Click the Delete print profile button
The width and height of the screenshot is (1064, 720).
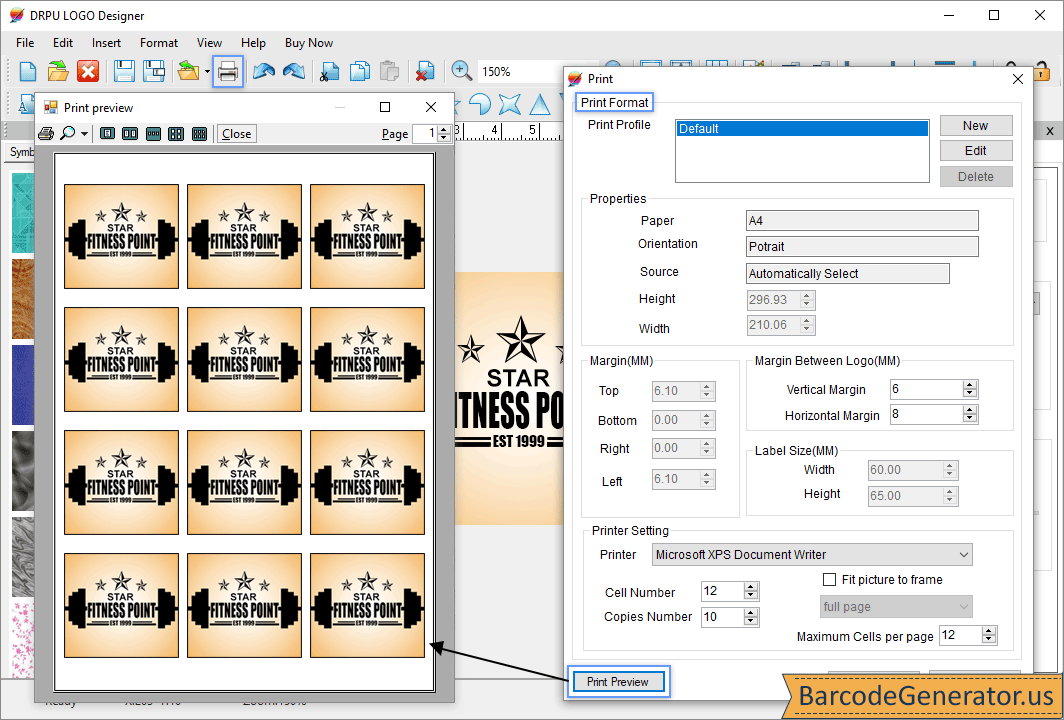pos(976,176)
